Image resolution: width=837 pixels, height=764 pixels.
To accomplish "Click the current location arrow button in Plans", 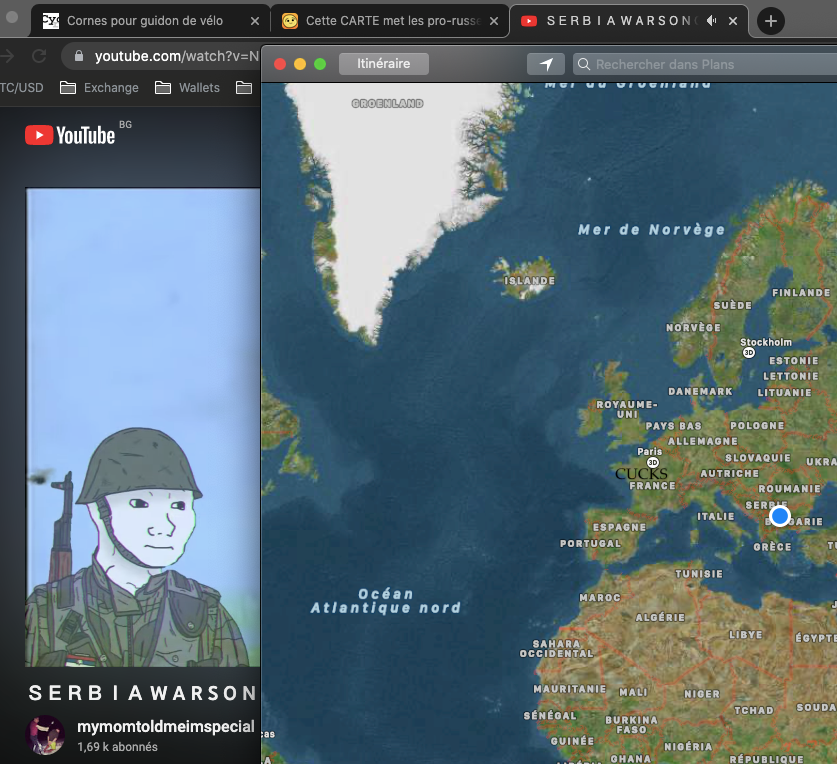I will coord(546,64).
